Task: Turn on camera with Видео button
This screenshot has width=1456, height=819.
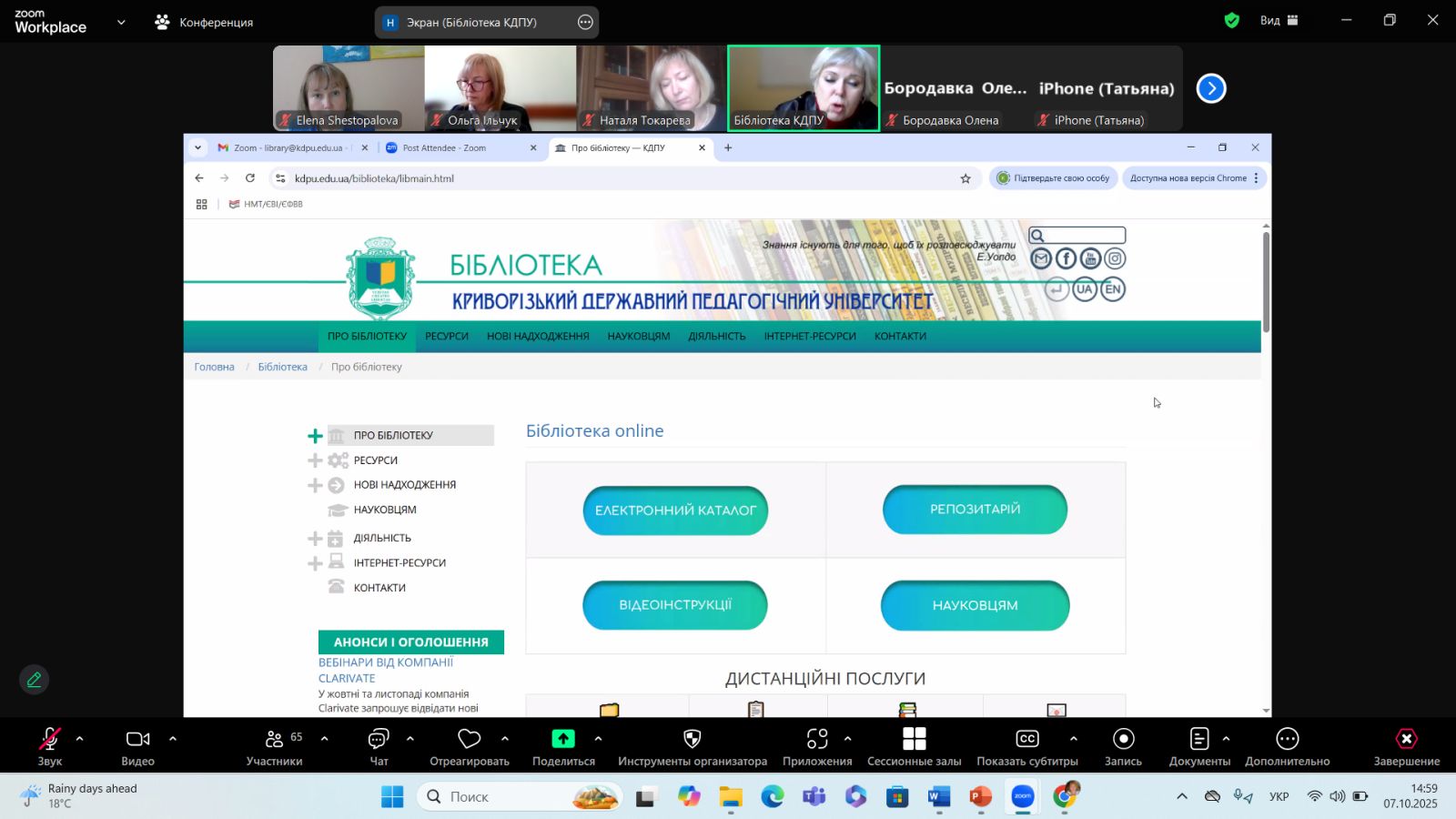Action: pyautogui.click(x=137, y=740)
